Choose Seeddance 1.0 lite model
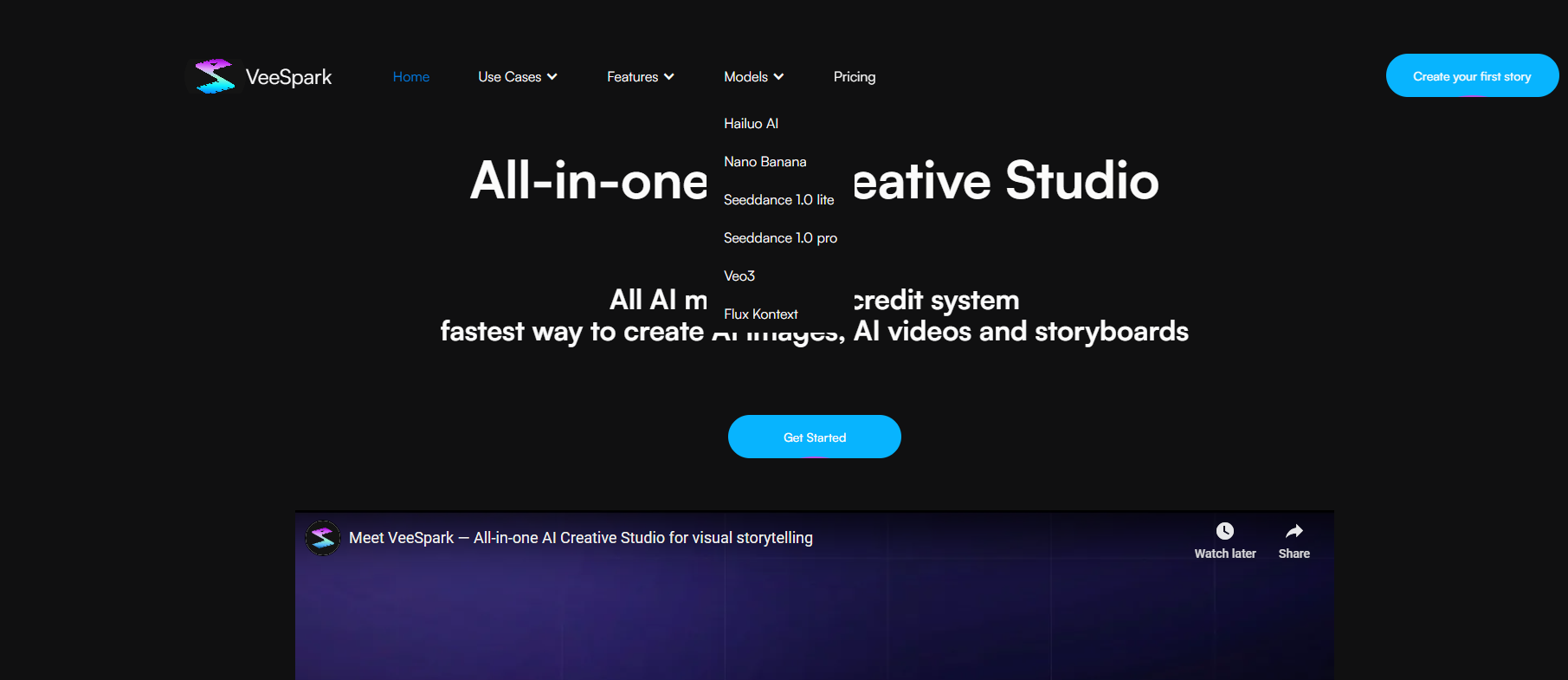The width and height of the screenshot is (1568, 680). pyautogui.click(x=779, y=200)
